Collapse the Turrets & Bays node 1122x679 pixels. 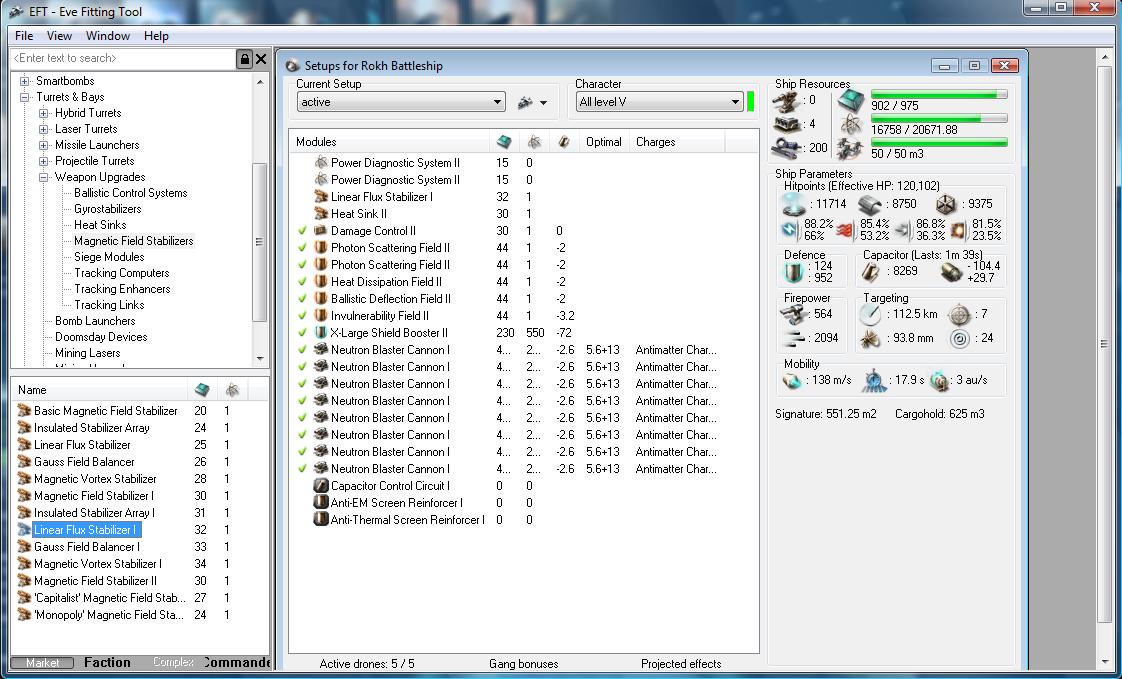tap(25, 97)
